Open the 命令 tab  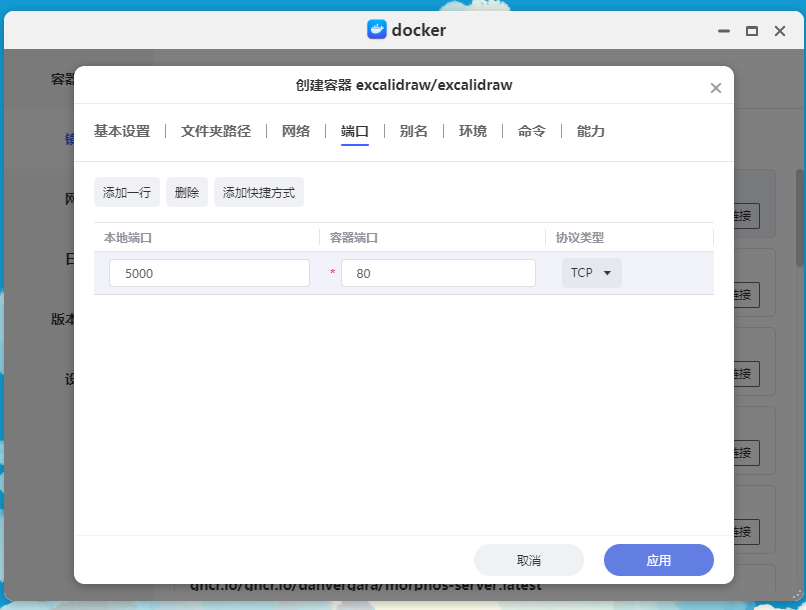point(532,132)
